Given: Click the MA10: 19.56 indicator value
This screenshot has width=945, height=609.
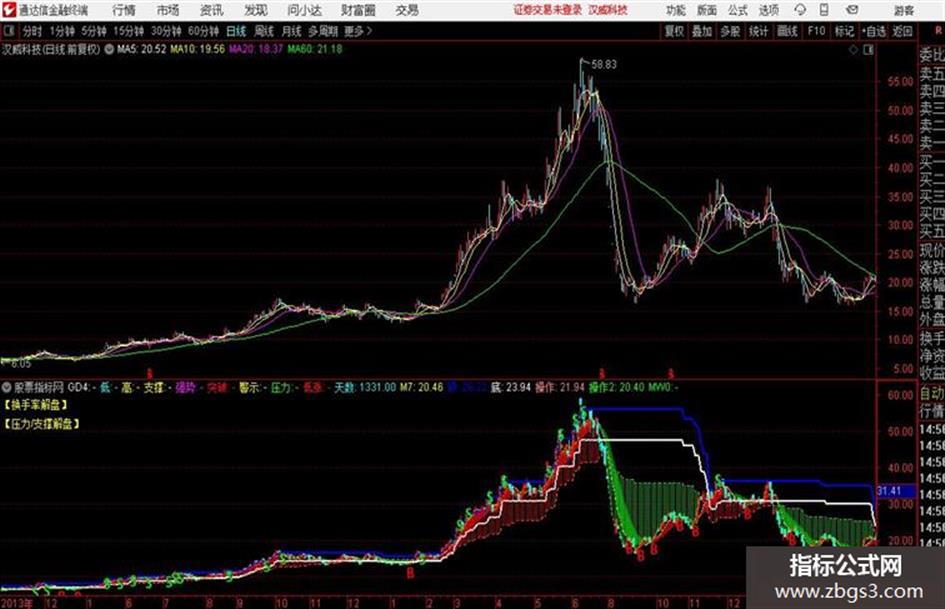Looking at the screenshot, I should pyautogui.click(x=197, y=49).
